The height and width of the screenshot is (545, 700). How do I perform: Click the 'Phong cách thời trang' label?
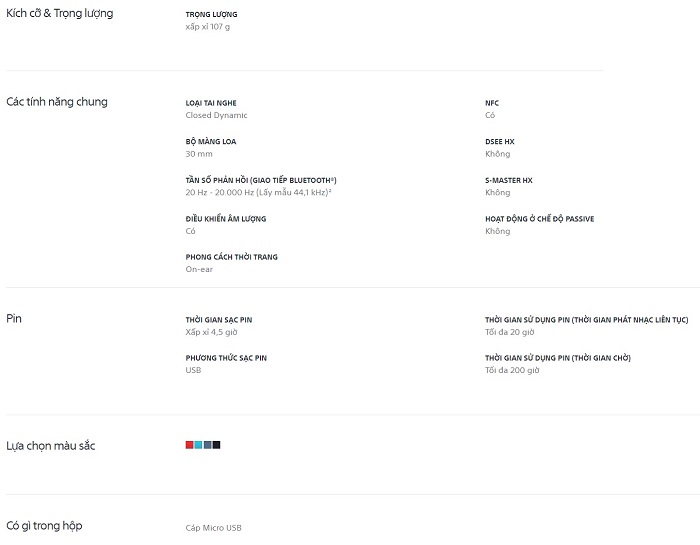click(x=231, y=257)
